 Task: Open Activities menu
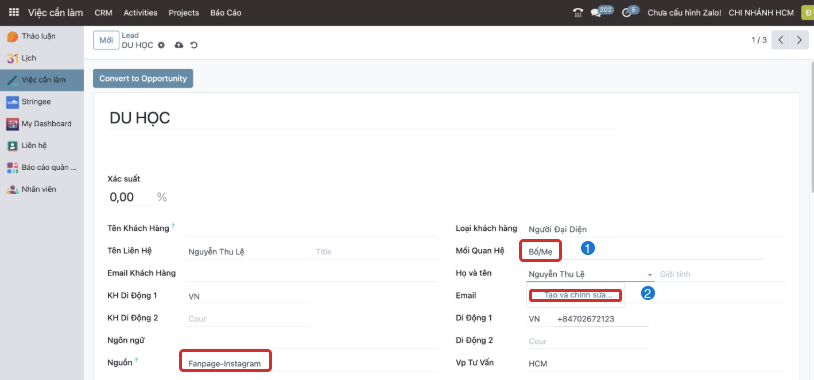point(140,12)
